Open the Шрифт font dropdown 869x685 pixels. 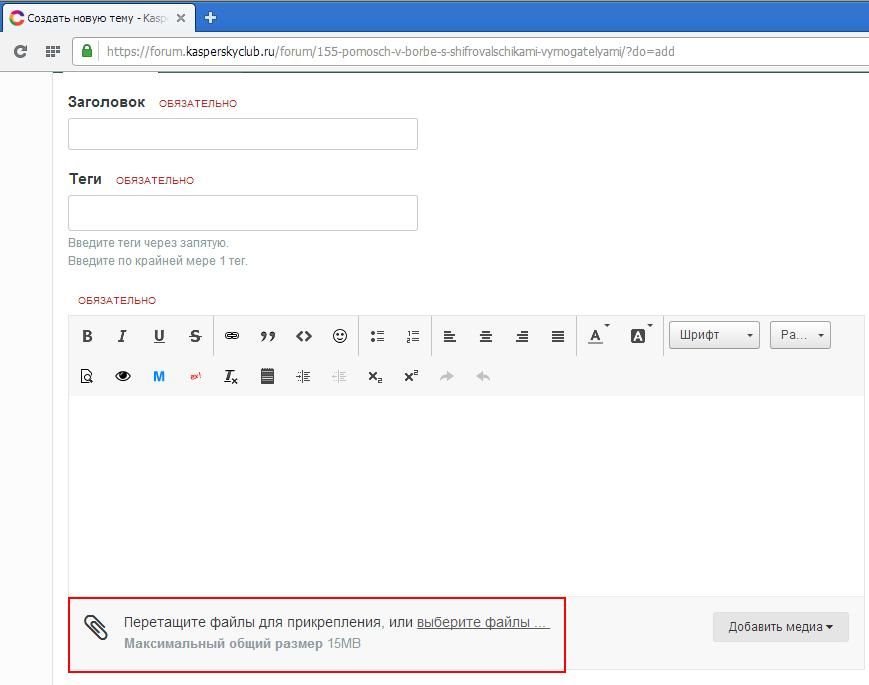(x=713, y=335)
